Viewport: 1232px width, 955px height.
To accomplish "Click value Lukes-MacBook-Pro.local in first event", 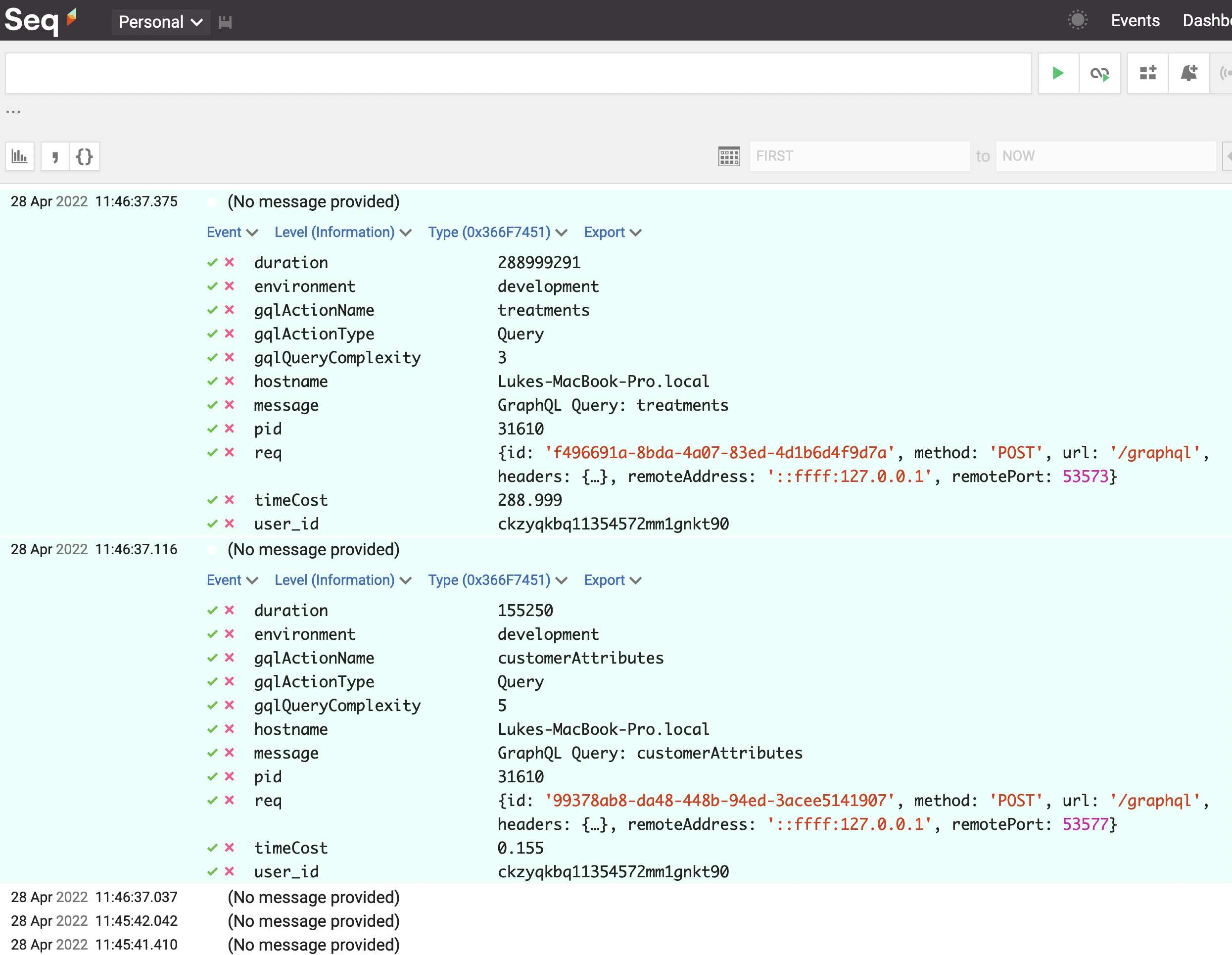I will click(x=603, y=382).
